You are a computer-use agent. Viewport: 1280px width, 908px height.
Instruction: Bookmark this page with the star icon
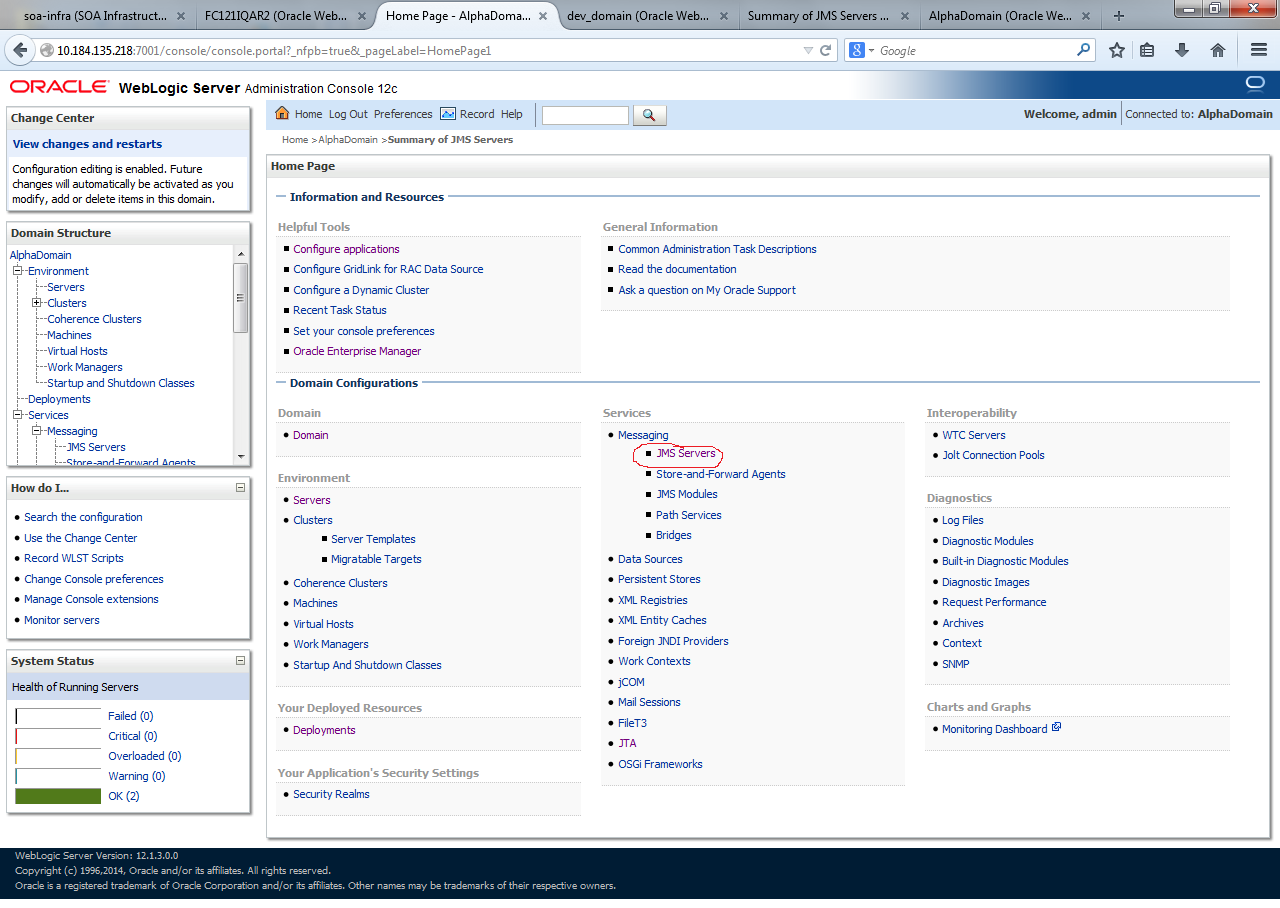(1117, 50)
